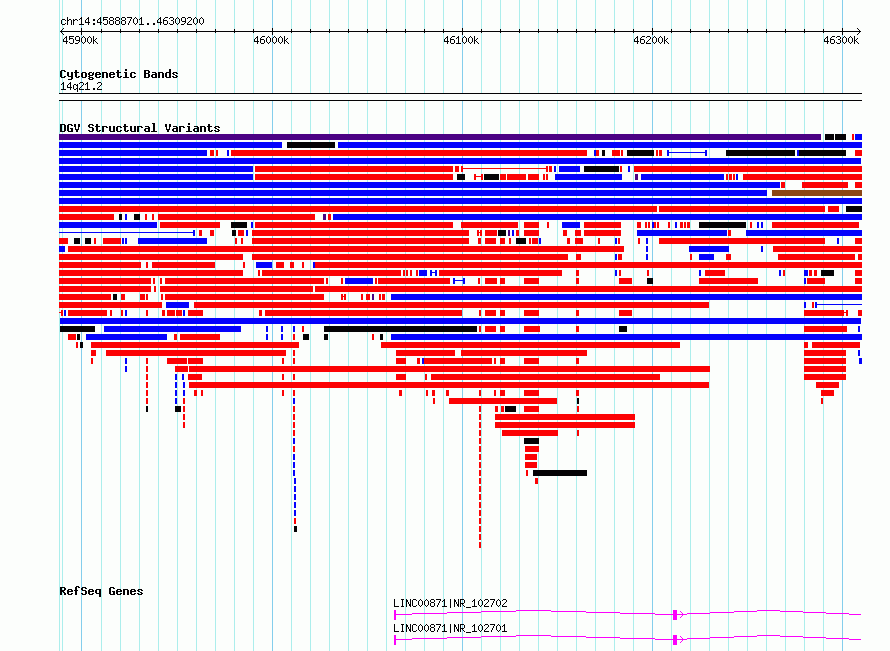
Task: Click the 46300k ruler tick label
Action: 841,40
